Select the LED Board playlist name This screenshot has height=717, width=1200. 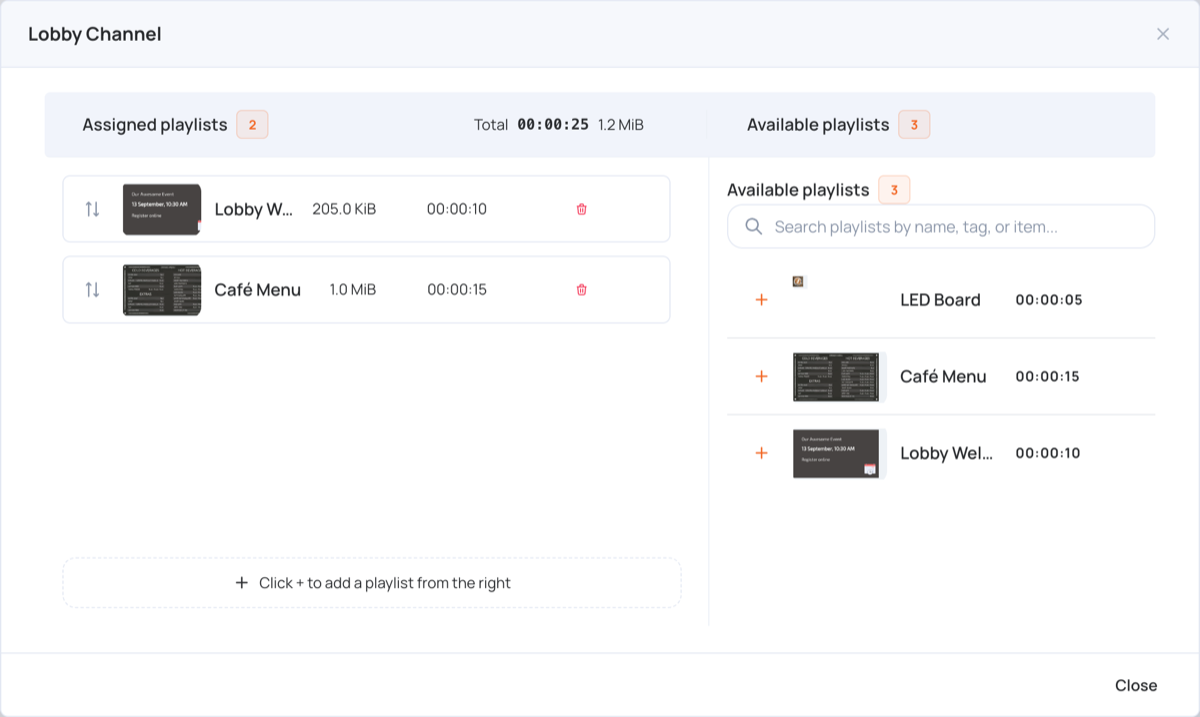click(940, 300)
